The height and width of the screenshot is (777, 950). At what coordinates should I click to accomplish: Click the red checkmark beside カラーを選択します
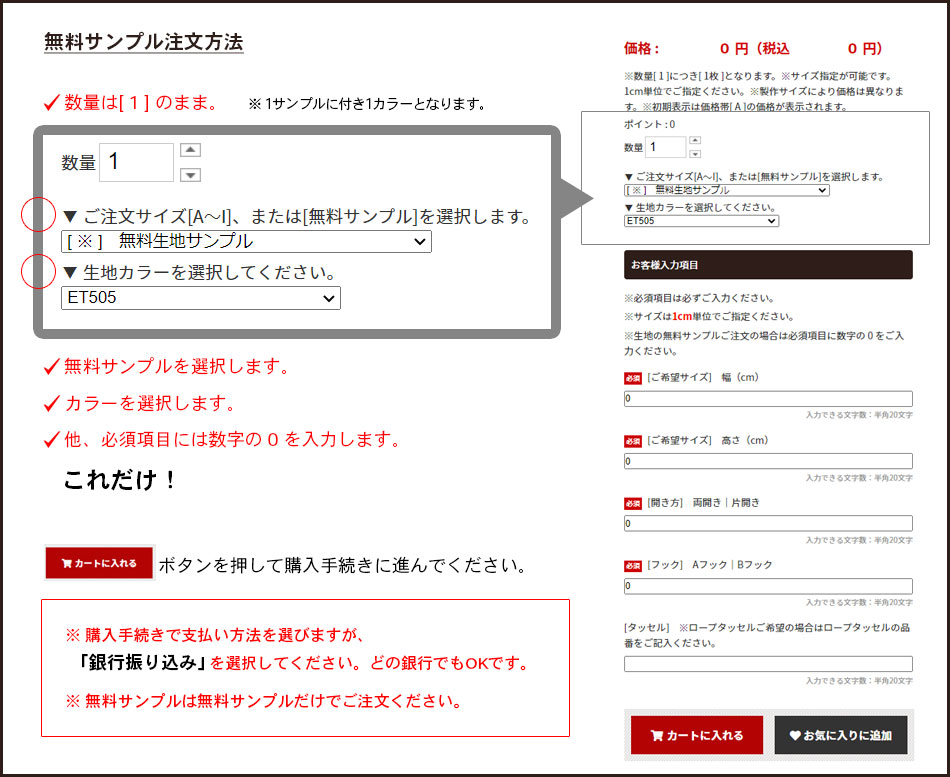click(x=53, y=404)
